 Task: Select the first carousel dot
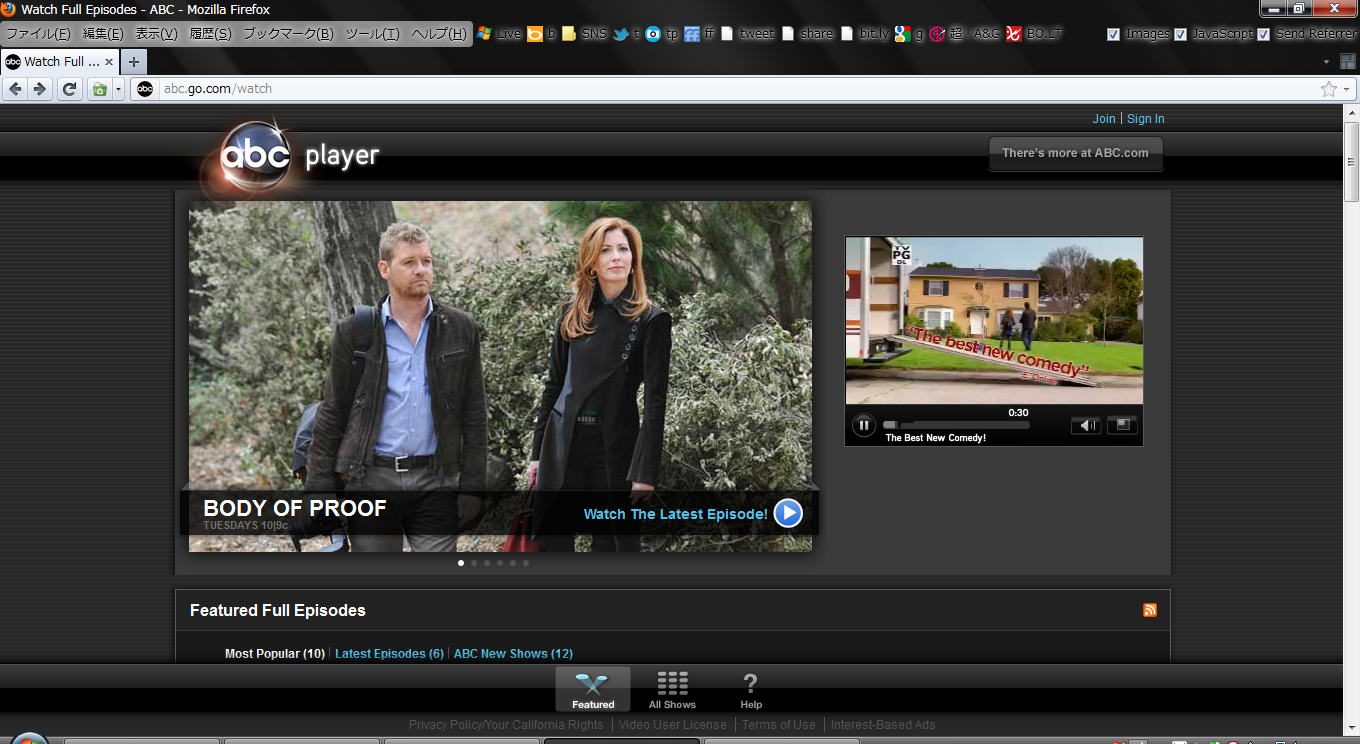[x=461, y=563]
